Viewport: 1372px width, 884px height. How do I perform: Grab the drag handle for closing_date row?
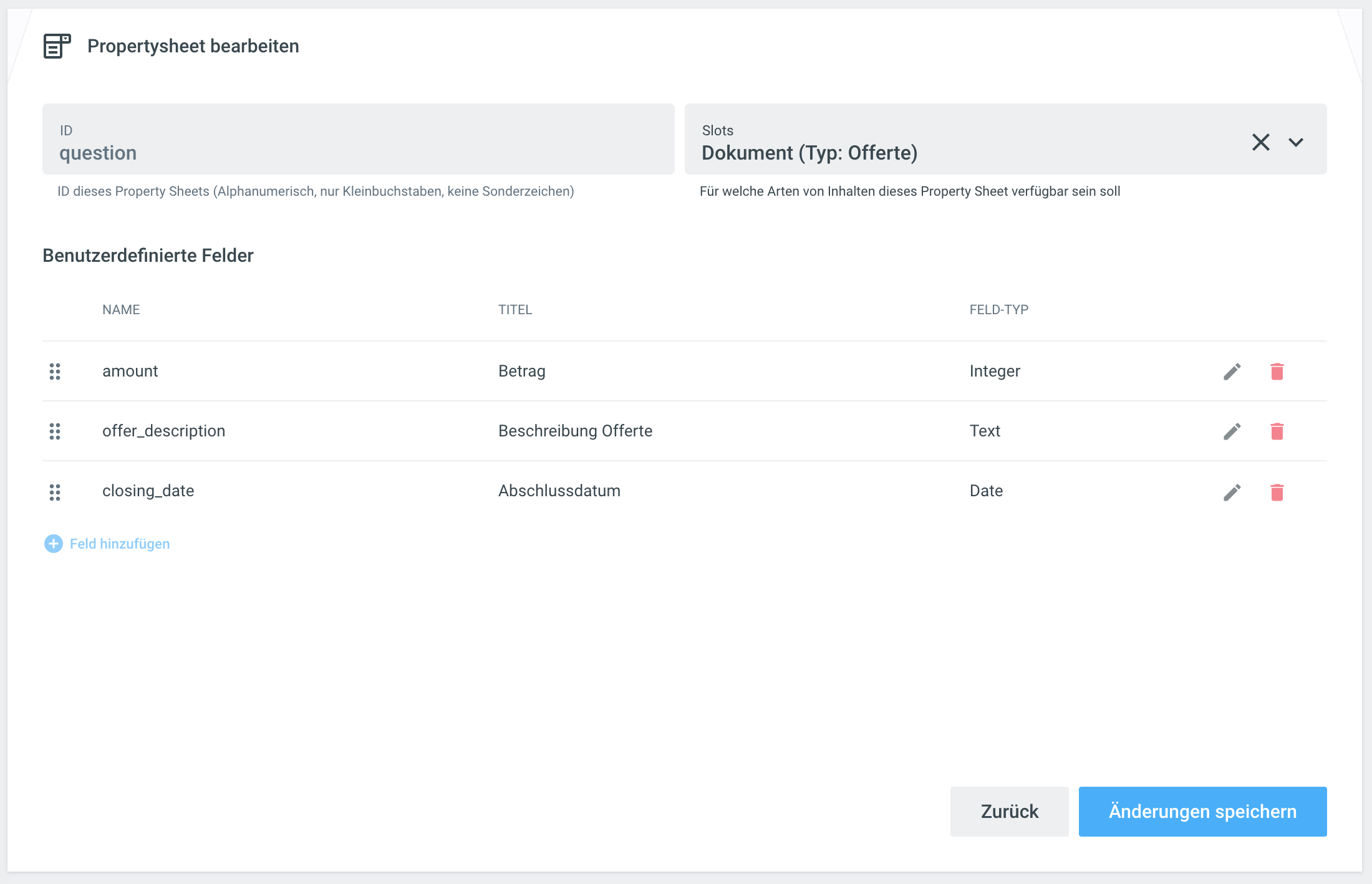55,492
